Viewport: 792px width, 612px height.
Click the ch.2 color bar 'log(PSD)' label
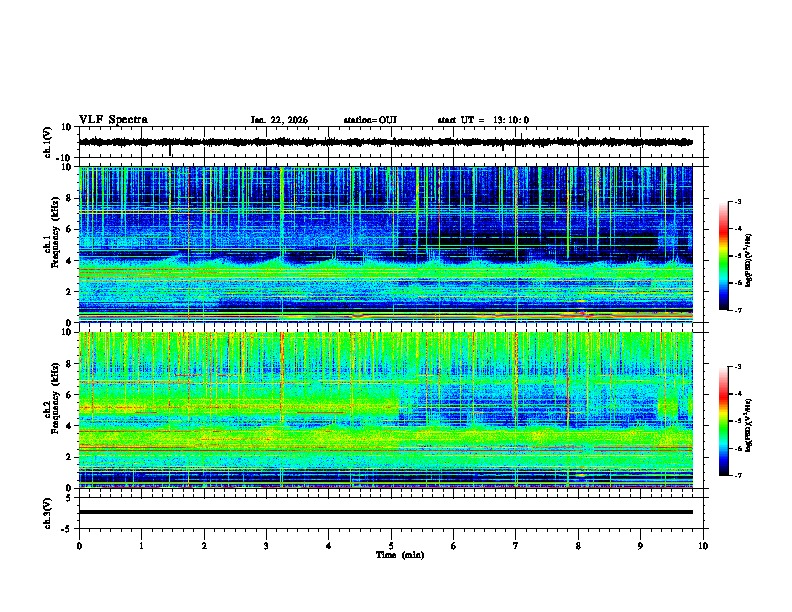click(x=748, y=425)
